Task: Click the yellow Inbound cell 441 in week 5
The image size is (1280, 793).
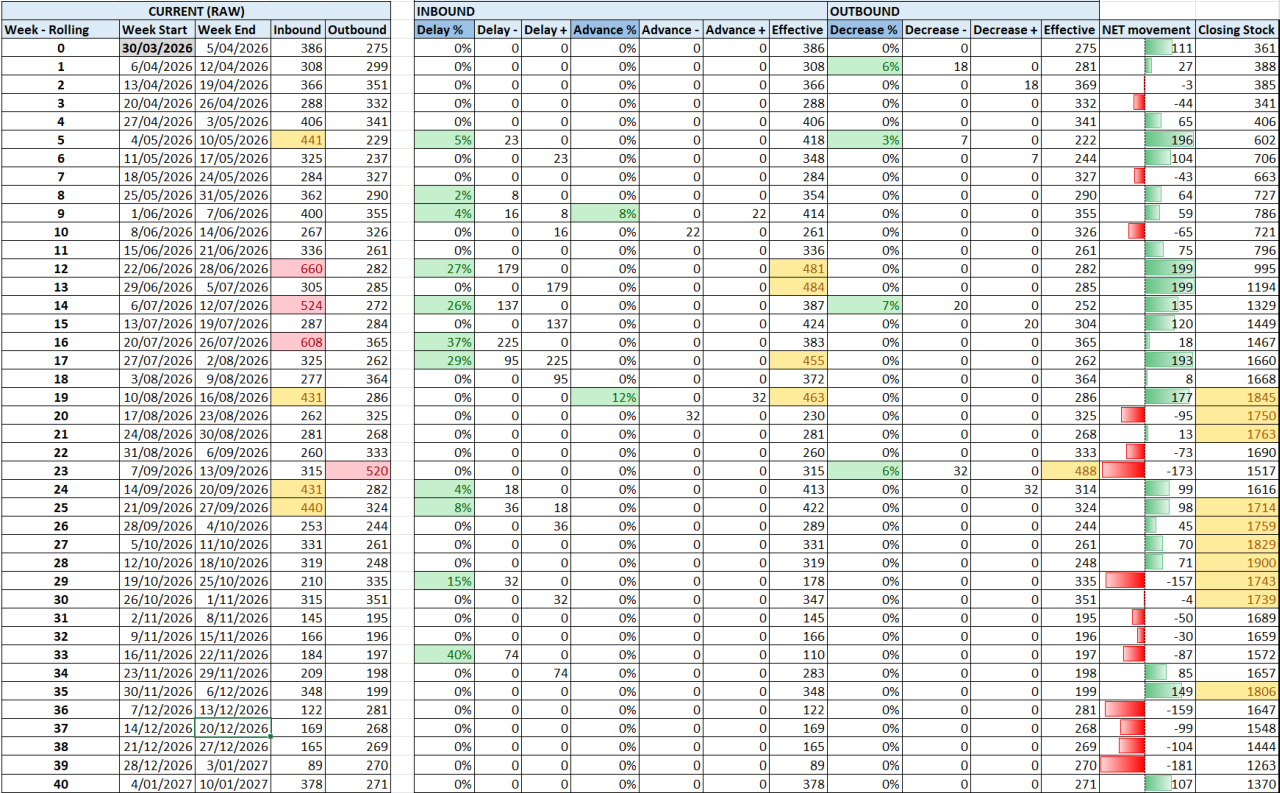Action: click(x=295, y=139)
